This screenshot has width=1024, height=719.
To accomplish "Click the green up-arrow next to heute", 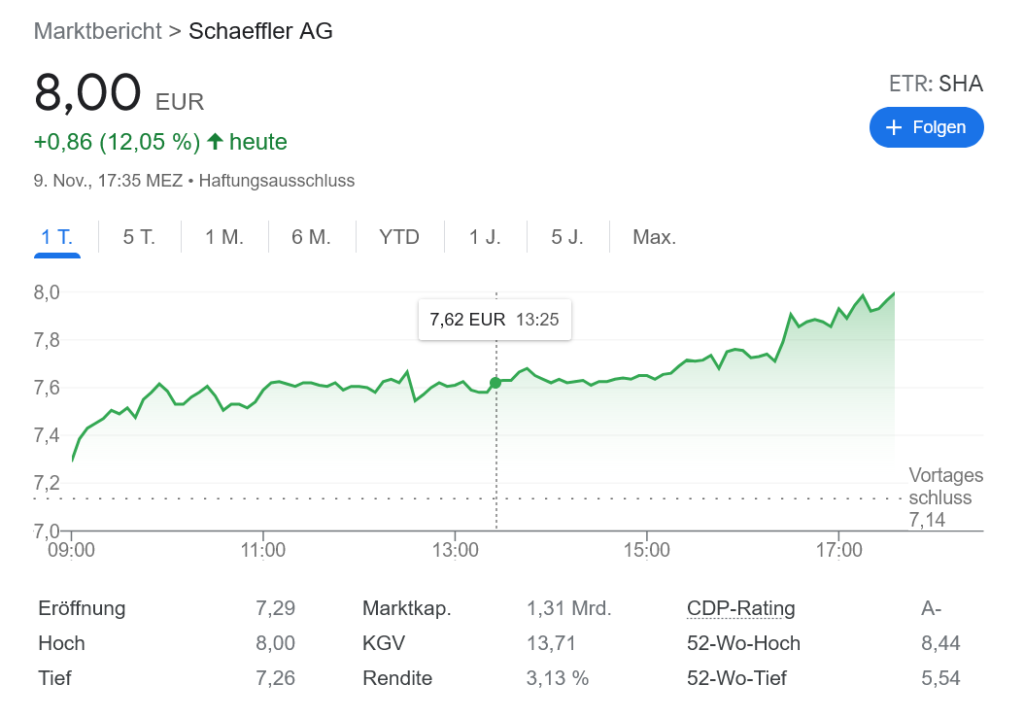I will tap(215, 141).
